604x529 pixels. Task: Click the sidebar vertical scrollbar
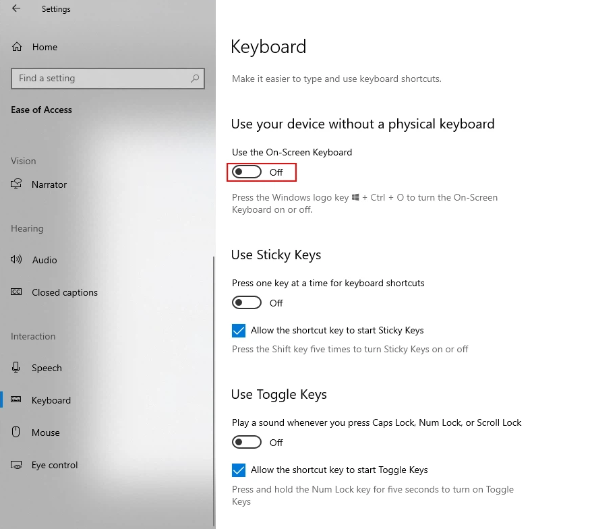pos(214,391)
